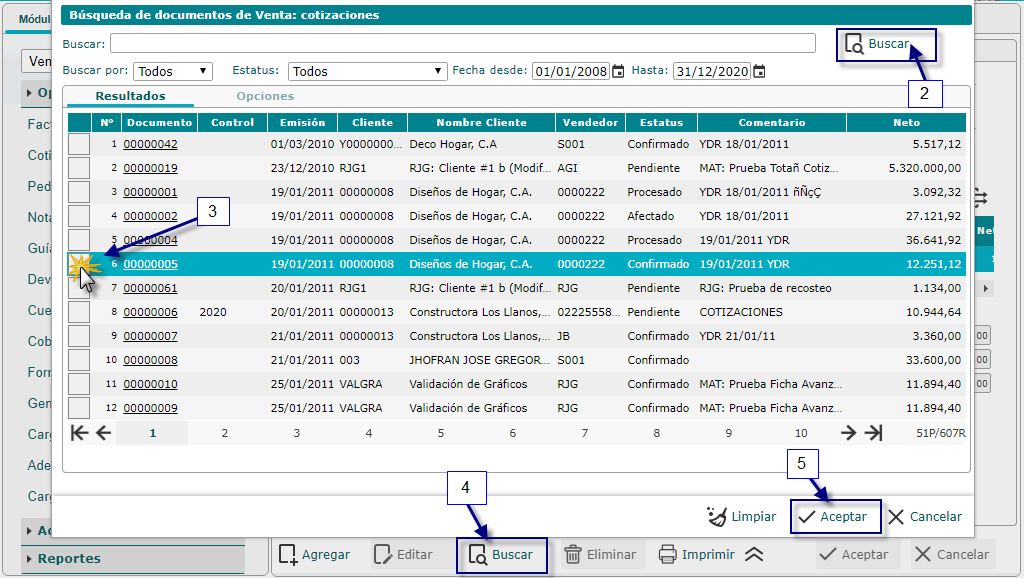Go to previous results page
This screenshot has height=578, width=1024.
click(x=103, y=433)
